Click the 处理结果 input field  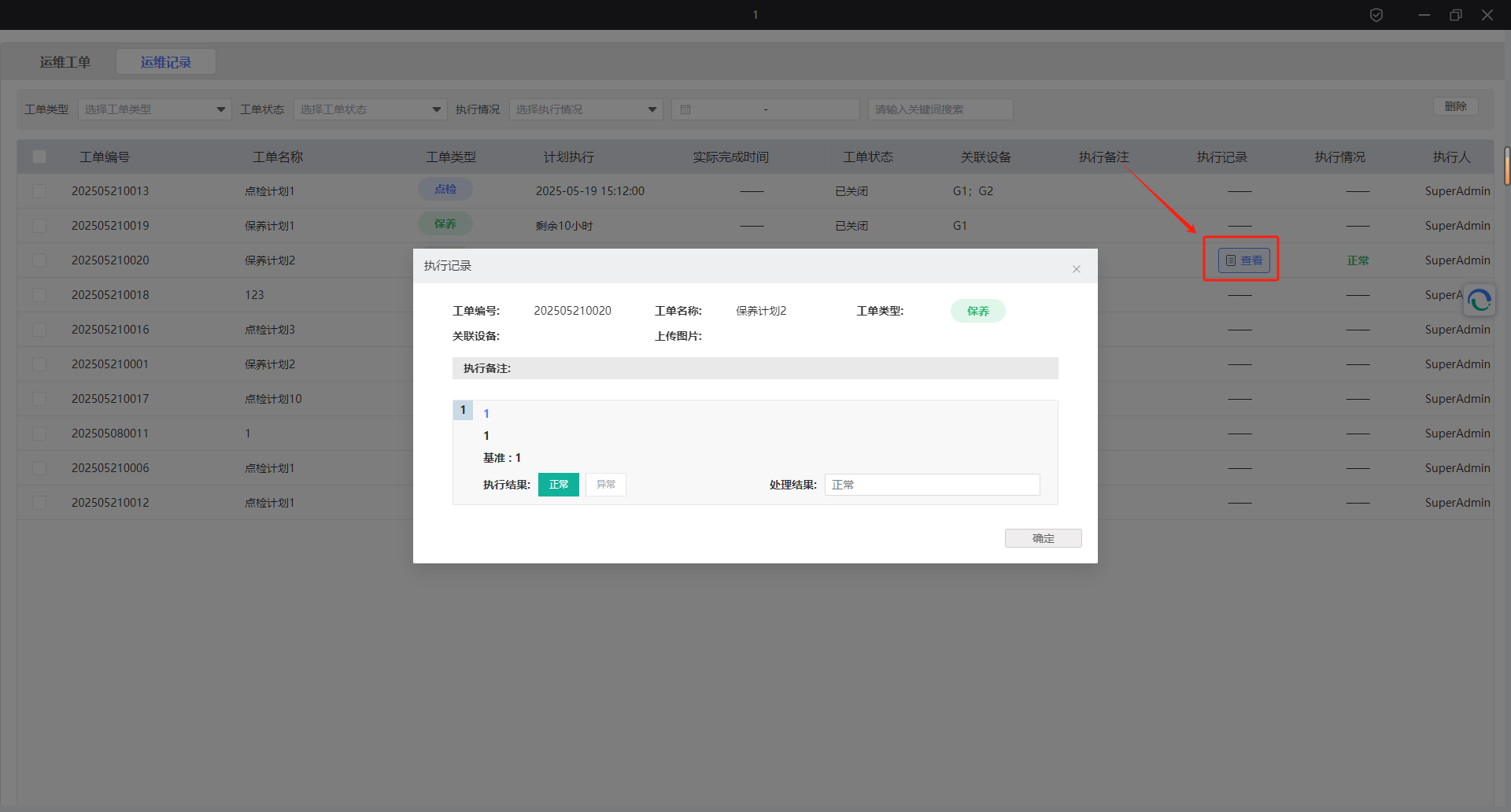click(932, 485)
